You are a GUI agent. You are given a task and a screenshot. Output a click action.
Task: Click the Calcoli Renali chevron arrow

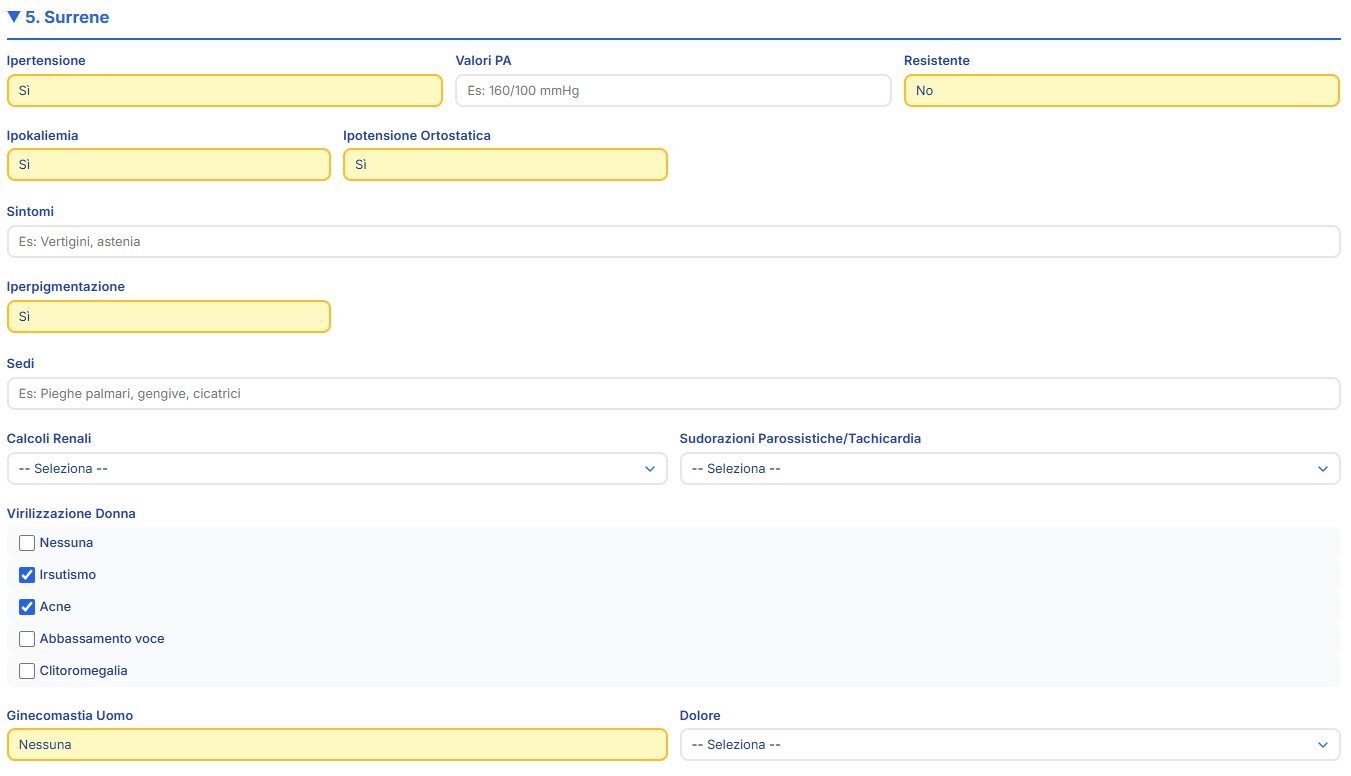tap(649, 468)
